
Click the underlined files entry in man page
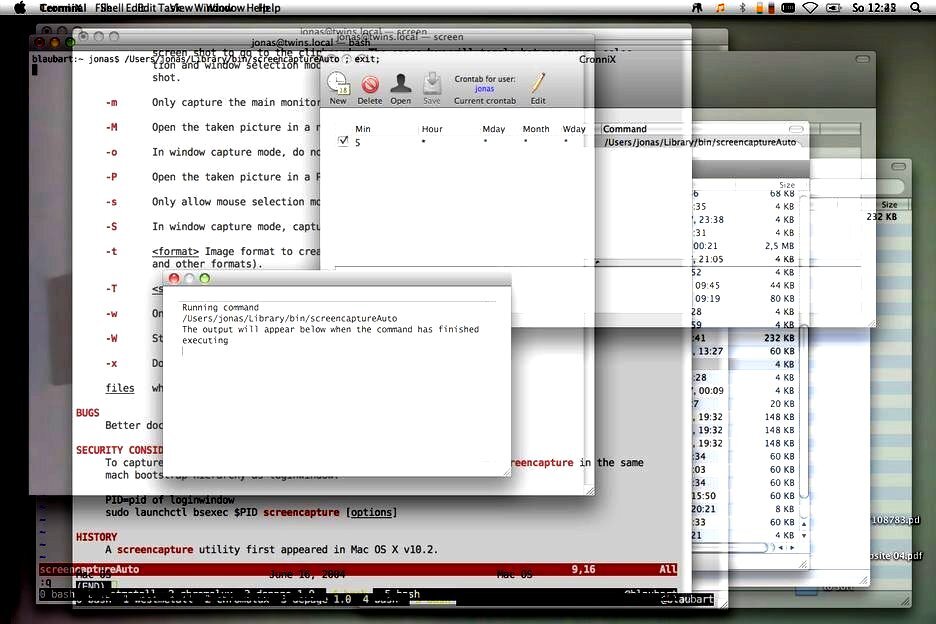120,388
